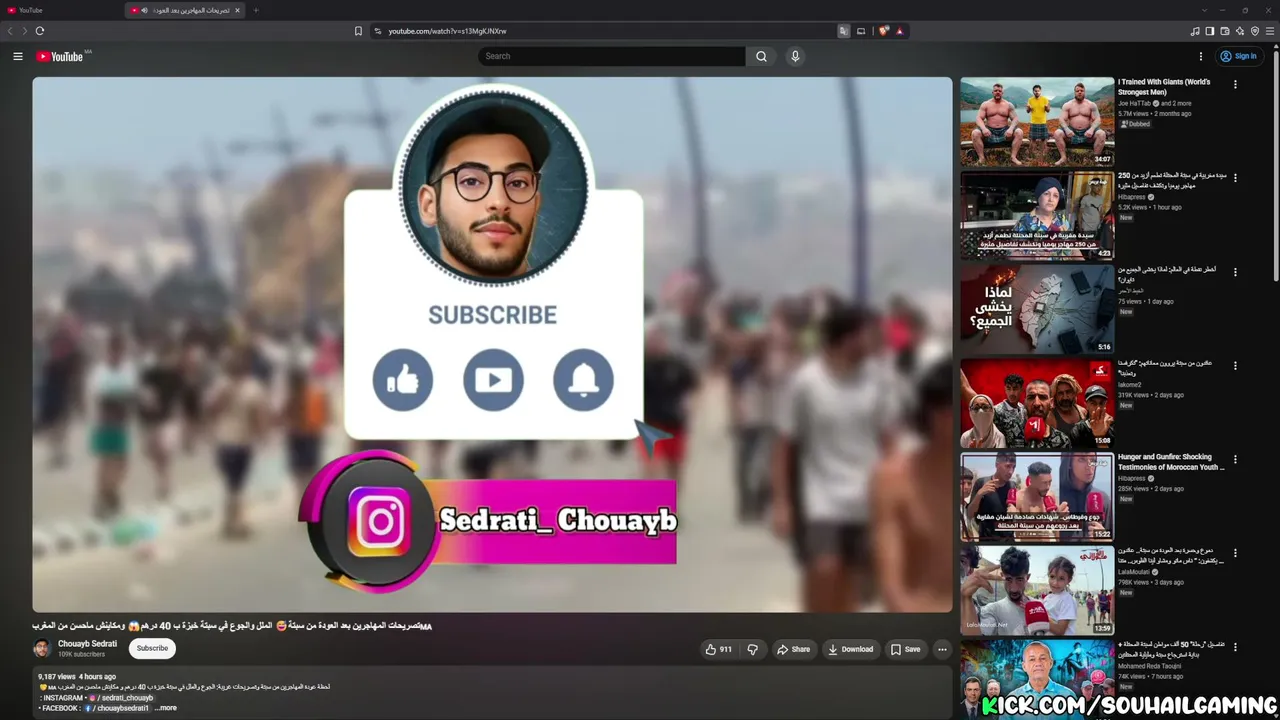
Task: Click the Download button
Action: (851, 649)
